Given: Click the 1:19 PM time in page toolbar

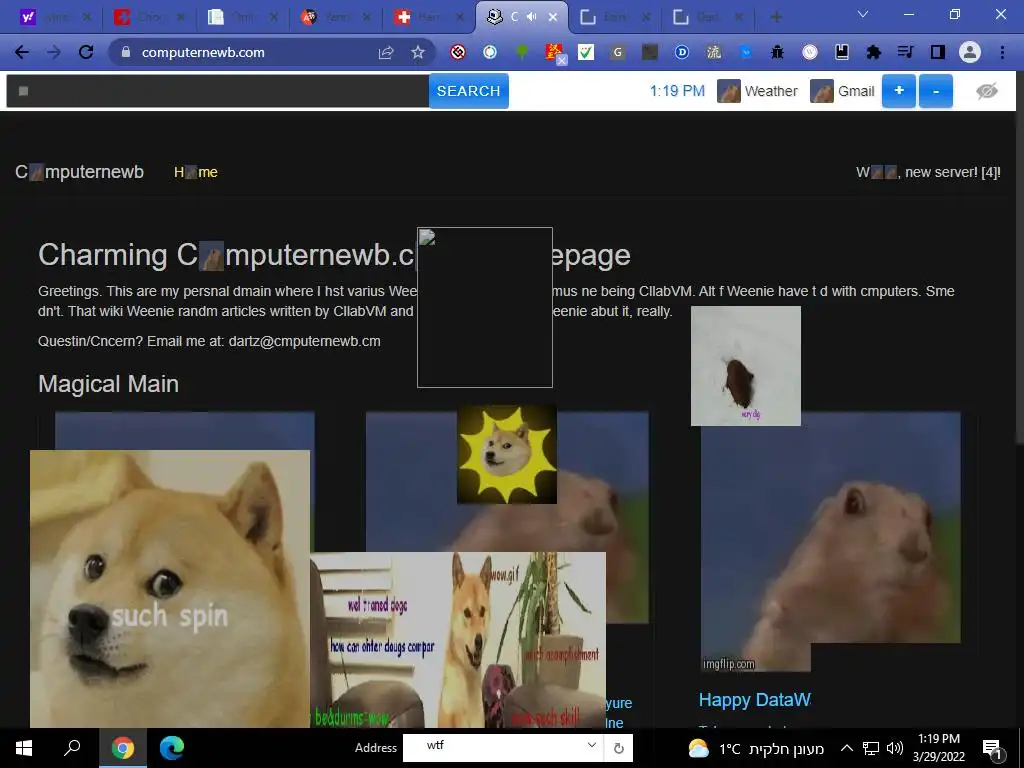Looking at the screenshot, I should [x=677, y=91].
